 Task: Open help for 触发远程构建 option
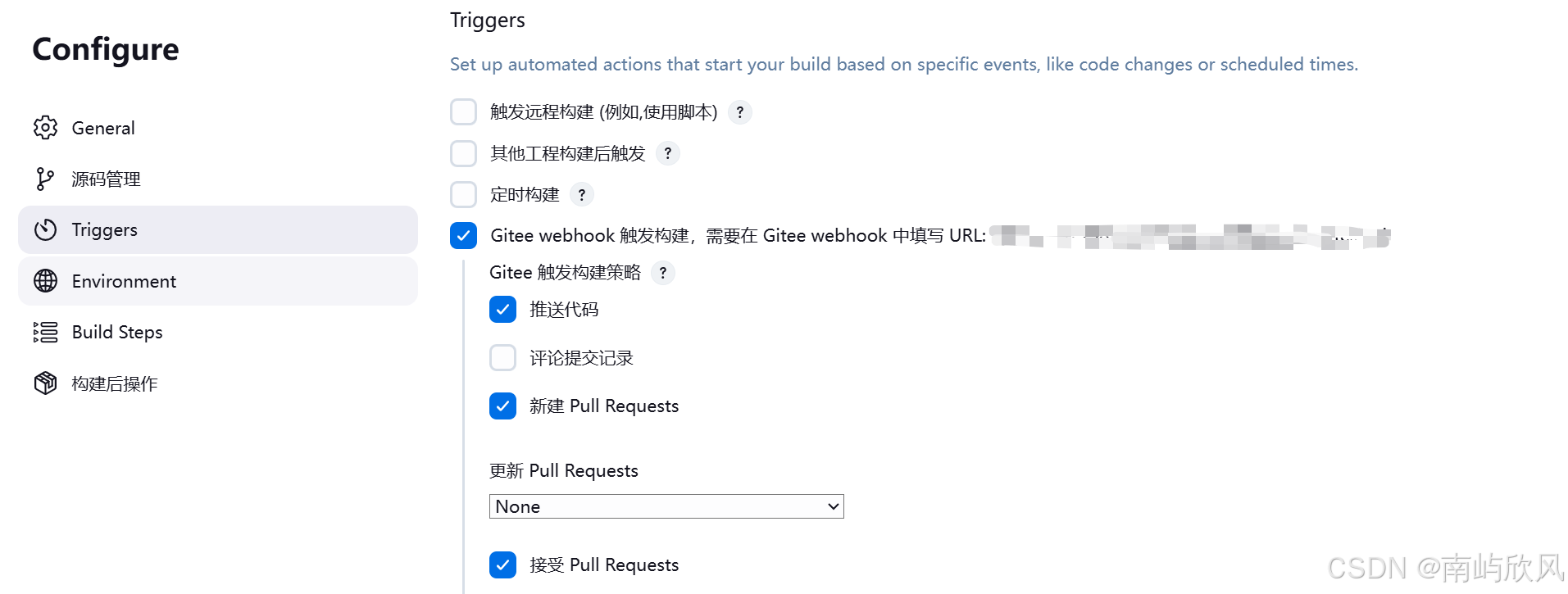(740, 112)
